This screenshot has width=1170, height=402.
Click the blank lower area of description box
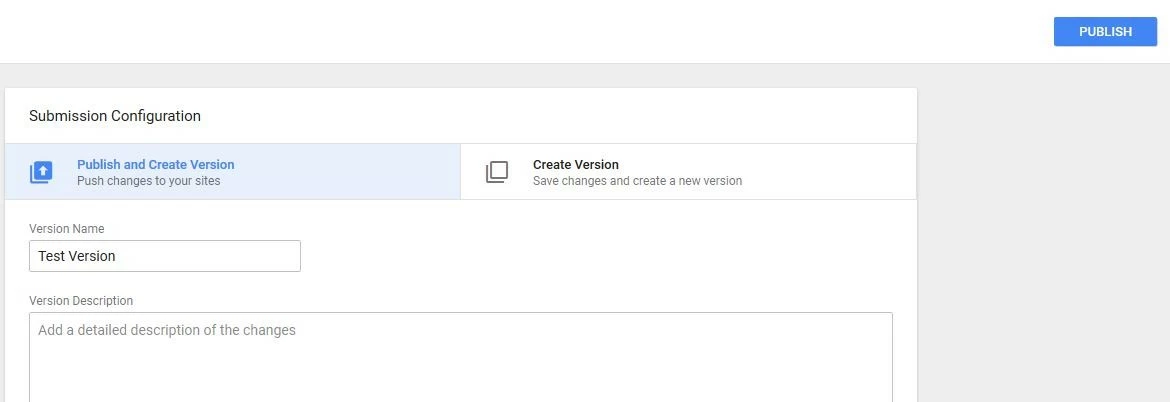pyautogui.click(x=460, y=380)
